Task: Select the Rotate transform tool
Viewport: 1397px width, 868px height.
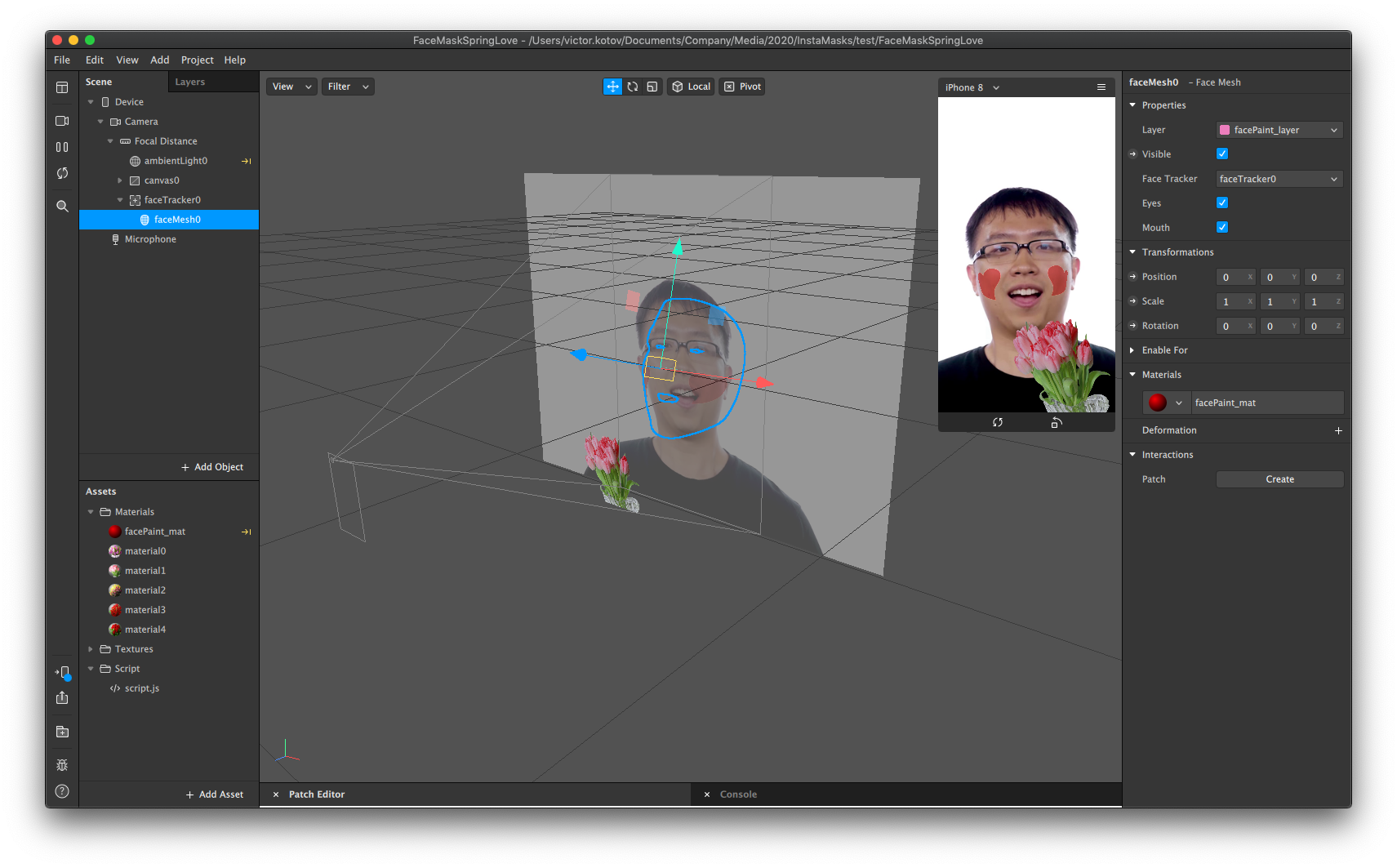Action: [633, 86]
